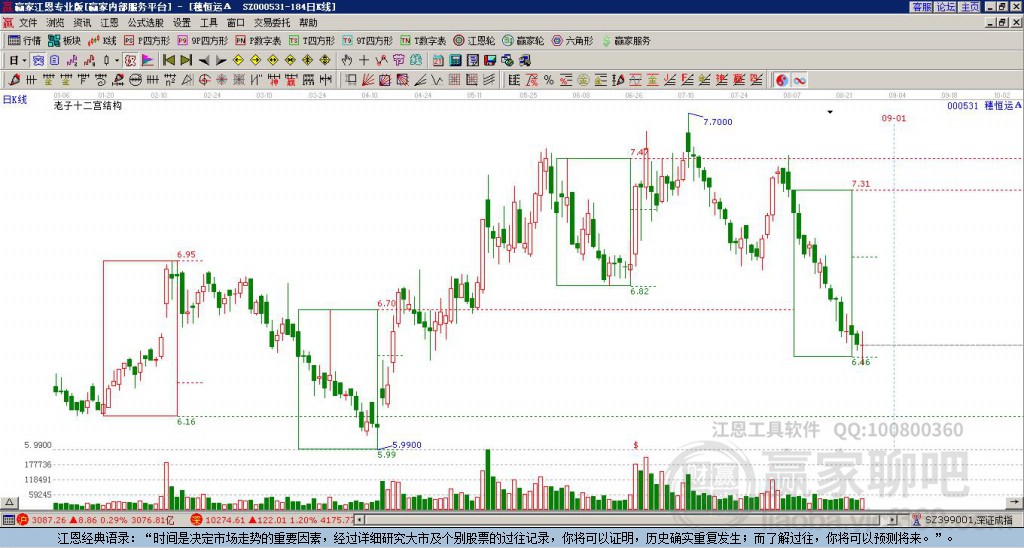Click the 10274.61 index status value
This screenshot has height=548, width=1024.
click(227, 520)
